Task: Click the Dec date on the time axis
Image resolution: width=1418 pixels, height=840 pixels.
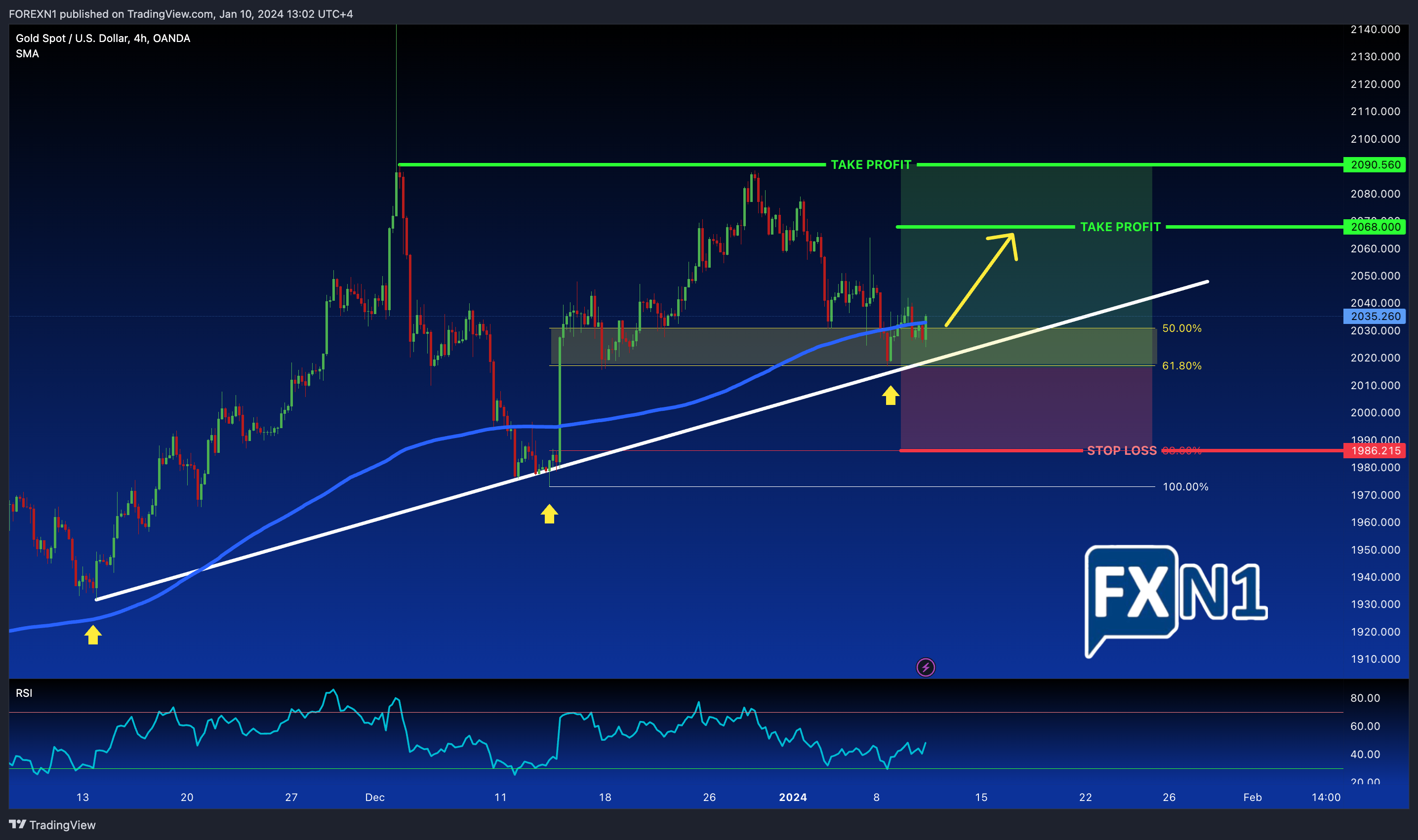Action: coord(375,797)
